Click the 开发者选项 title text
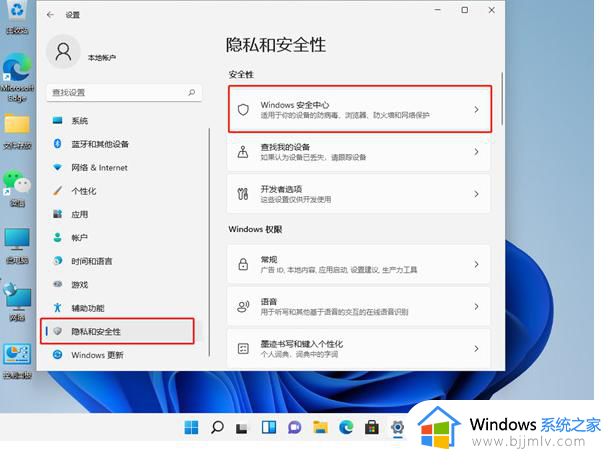 click(x=281, y=189)
